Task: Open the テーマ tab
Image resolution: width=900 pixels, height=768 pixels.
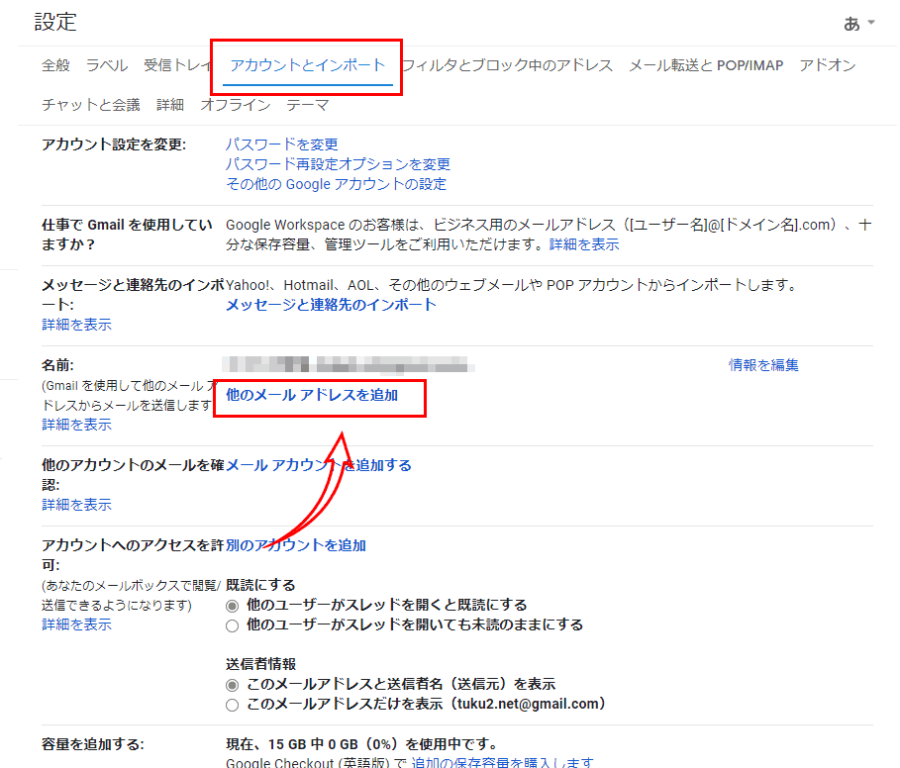Action: coord(308,105)
